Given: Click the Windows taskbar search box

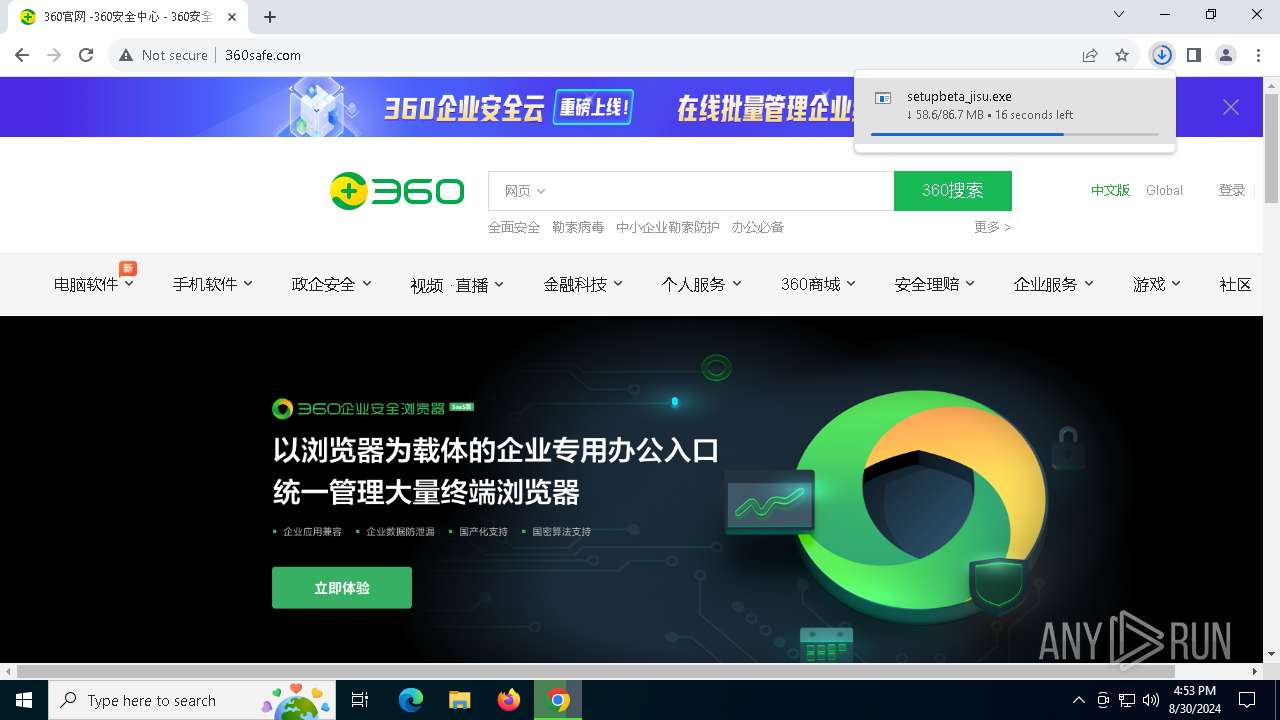Looking at the screenshot, I should click(x=190, y=700).
